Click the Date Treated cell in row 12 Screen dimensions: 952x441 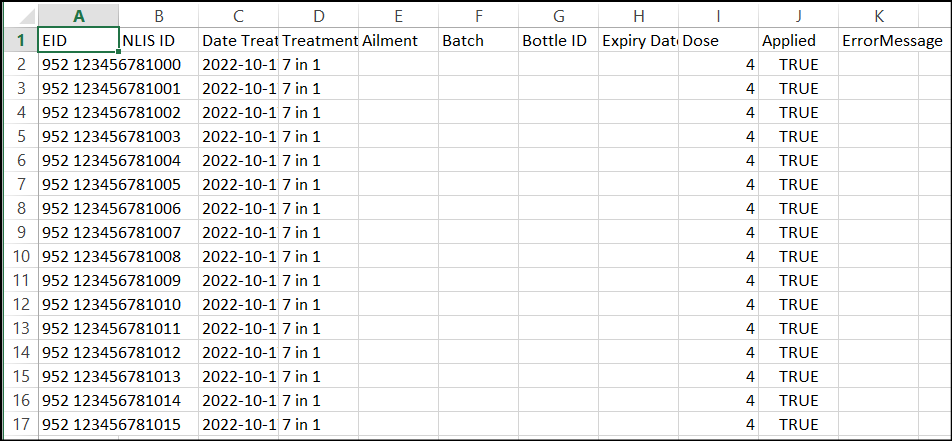[x=238, y=304]
